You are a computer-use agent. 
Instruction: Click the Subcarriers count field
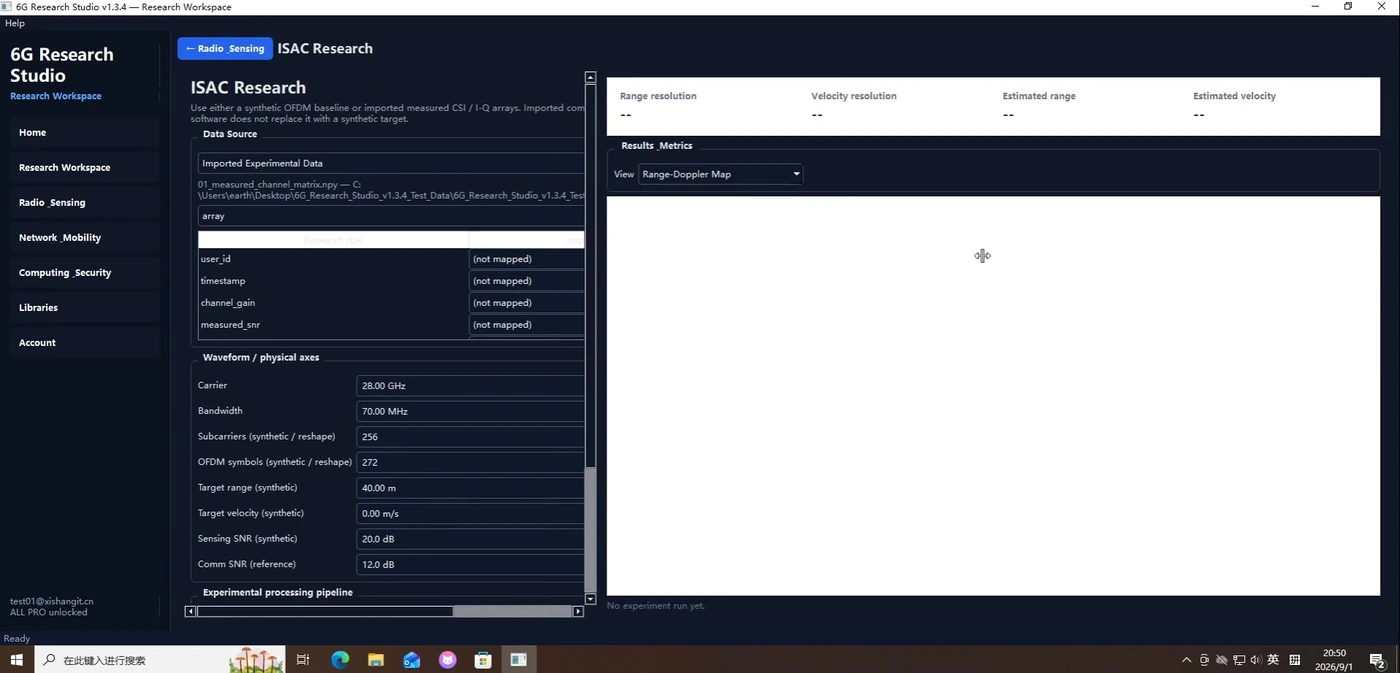click(470, 437)
